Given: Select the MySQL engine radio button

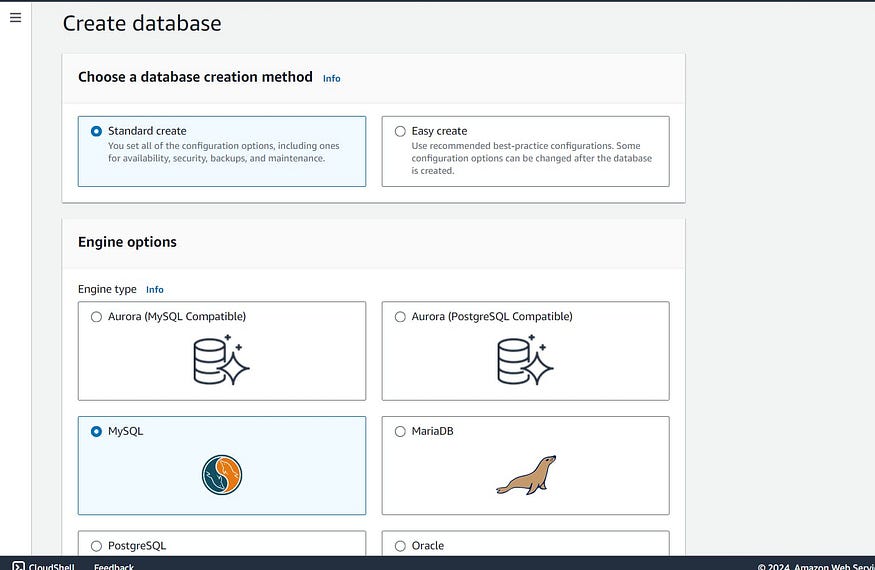Looking at the screenshot, I should pos(96,432).
